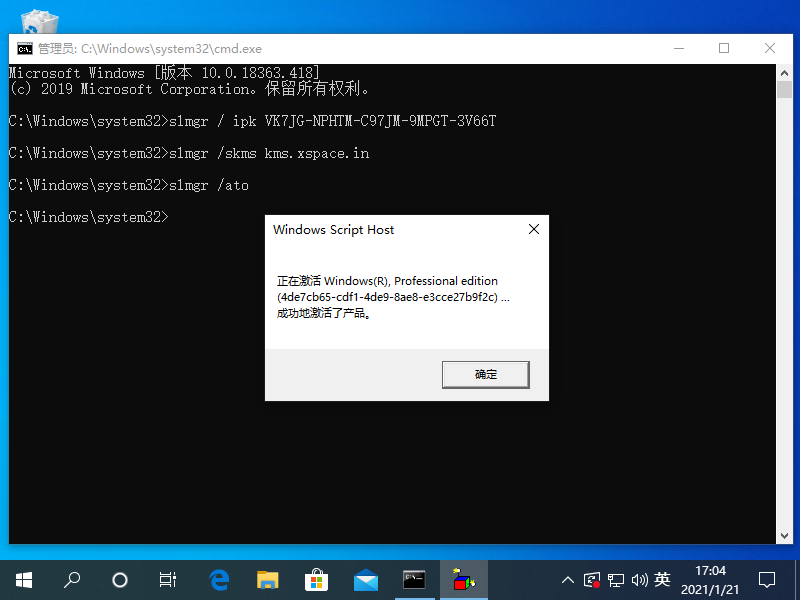Open Microsoft Store from the taskbar

[x=316, y=579]
